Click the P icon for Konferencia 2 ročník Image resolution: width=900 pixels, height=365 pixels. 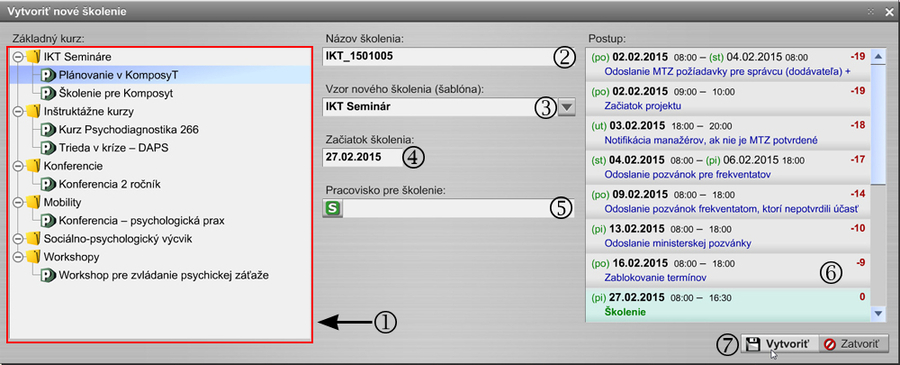coord(48,184)
